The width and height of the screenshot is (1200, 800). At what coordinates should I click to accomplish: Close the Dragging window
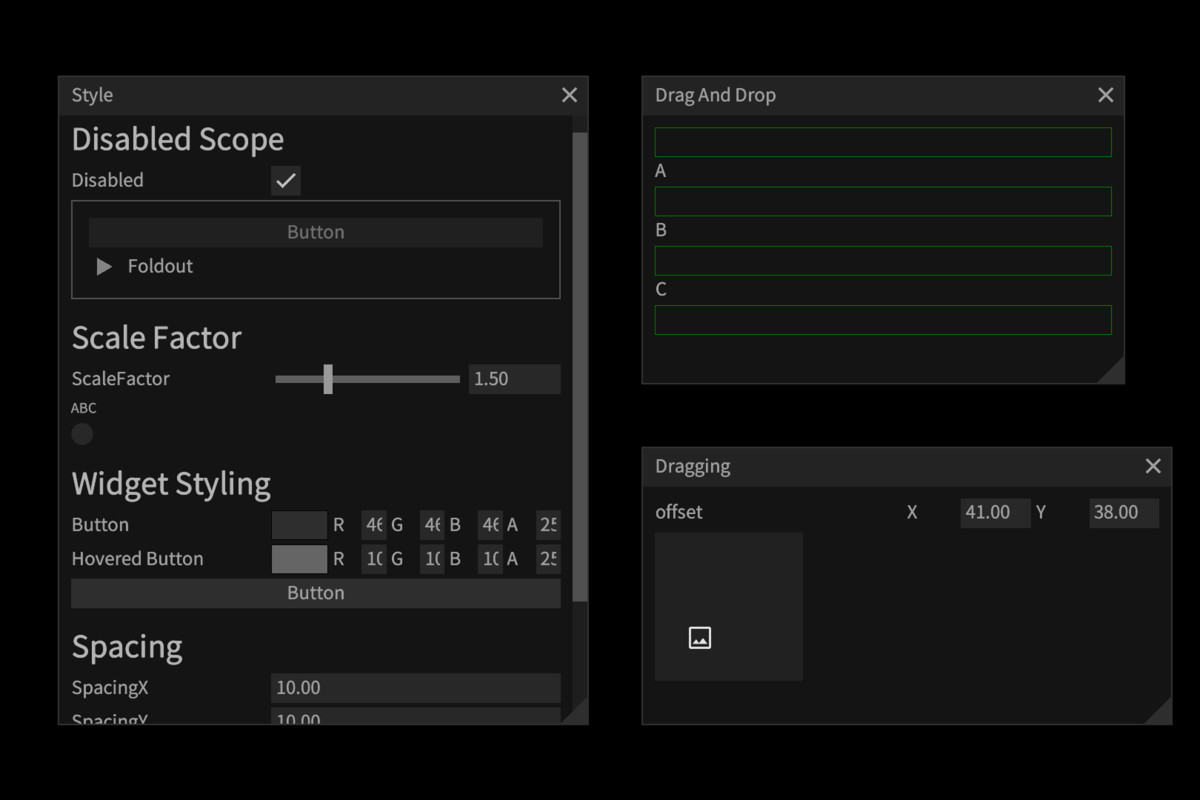pos(1152,466)
